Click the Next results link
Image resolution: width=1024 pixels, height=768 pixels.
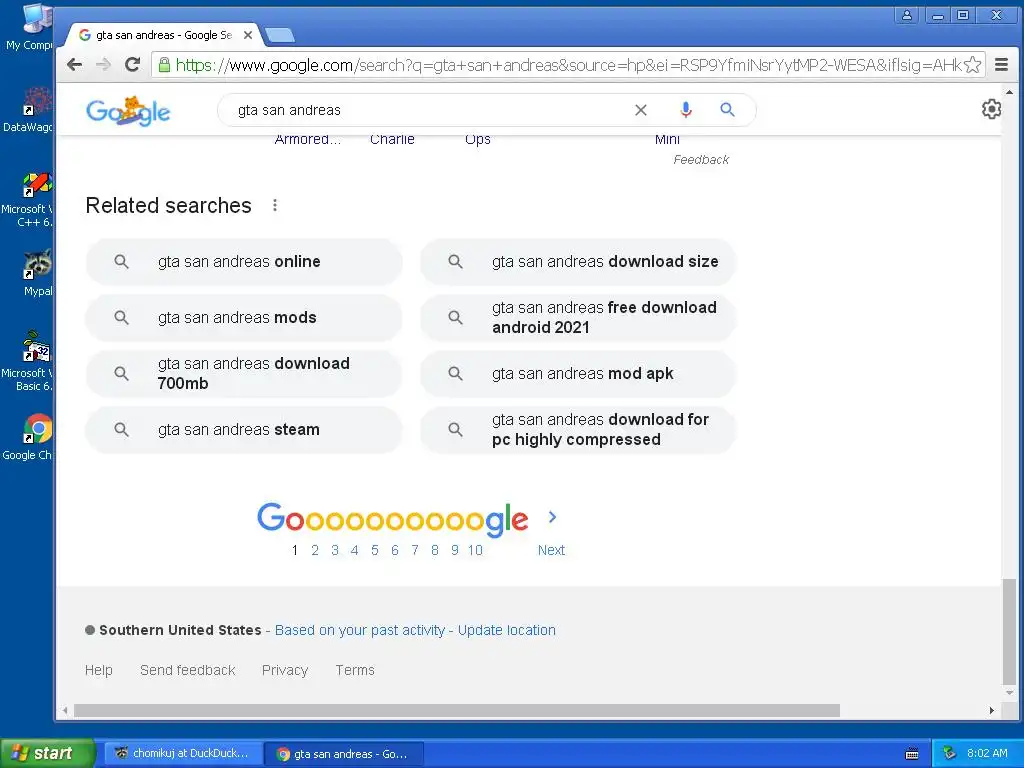coord(551,551)
